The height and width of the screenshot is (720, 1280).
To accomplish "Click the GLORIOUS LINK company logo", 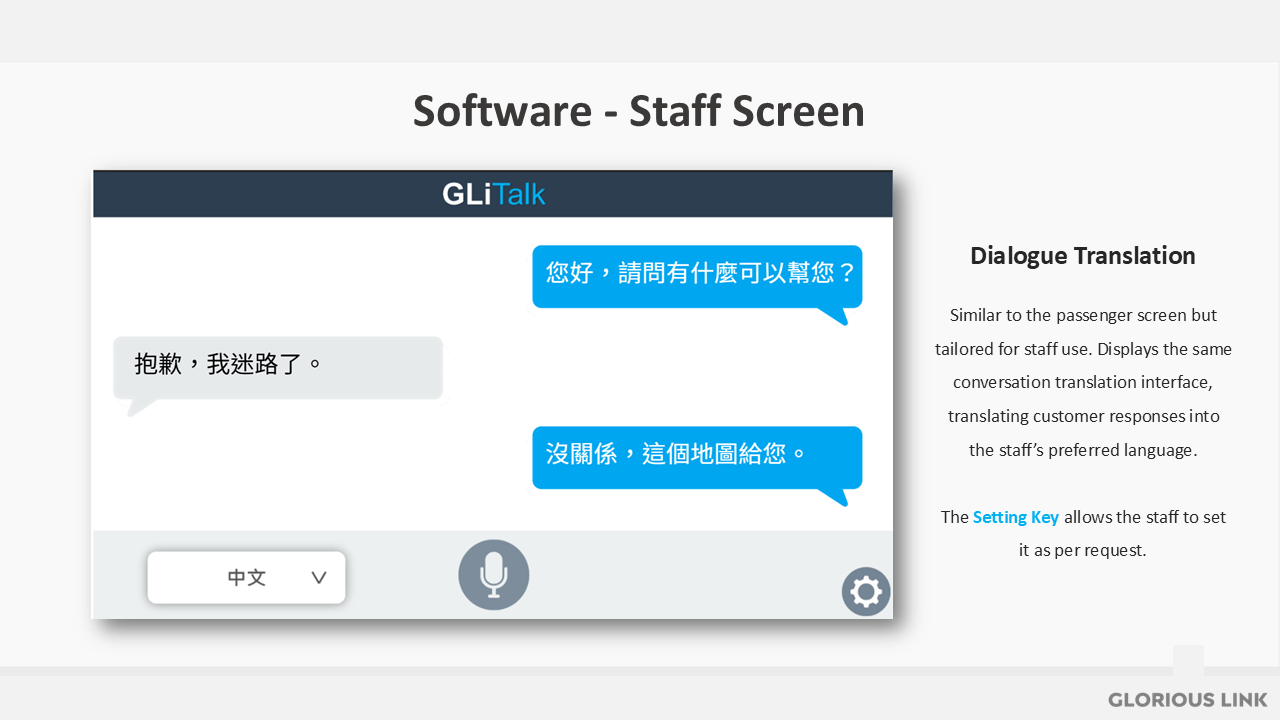I will [1187, 699].
